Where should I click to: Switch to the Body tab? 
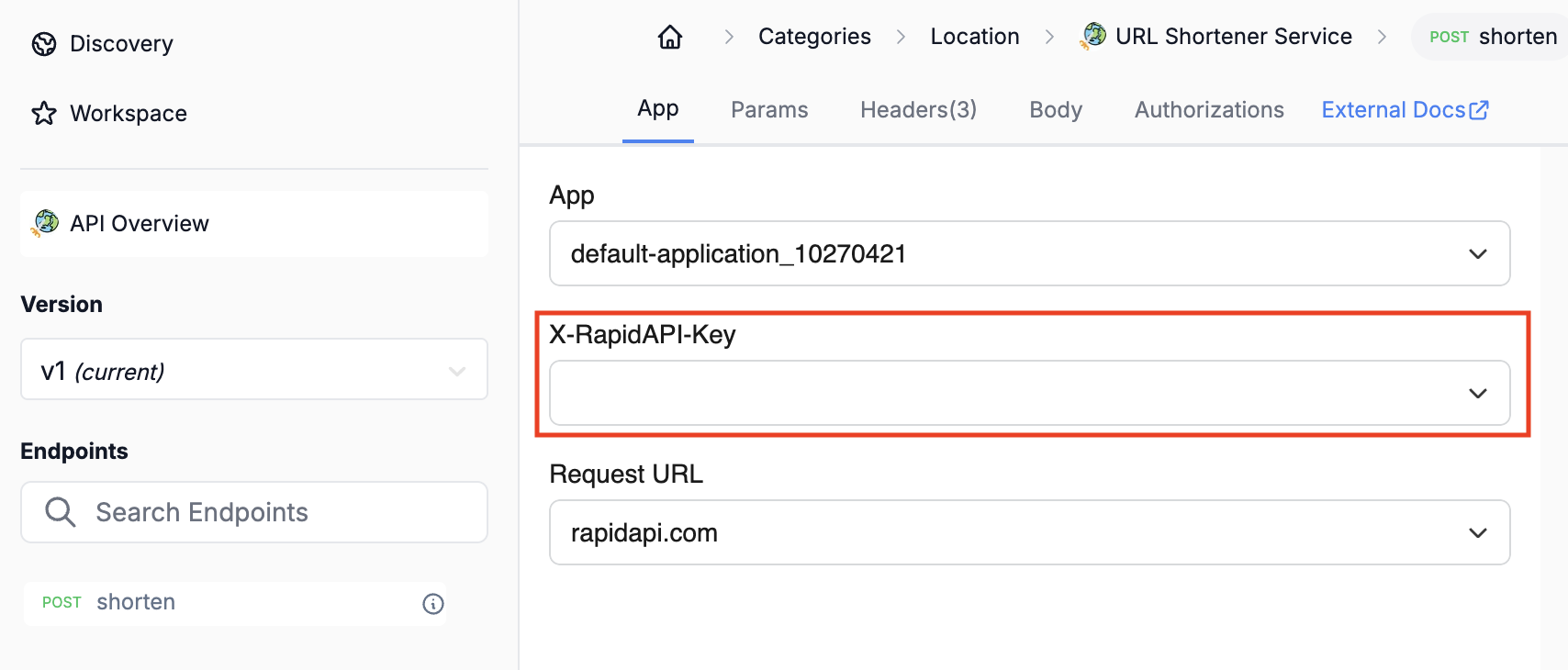1056,110
